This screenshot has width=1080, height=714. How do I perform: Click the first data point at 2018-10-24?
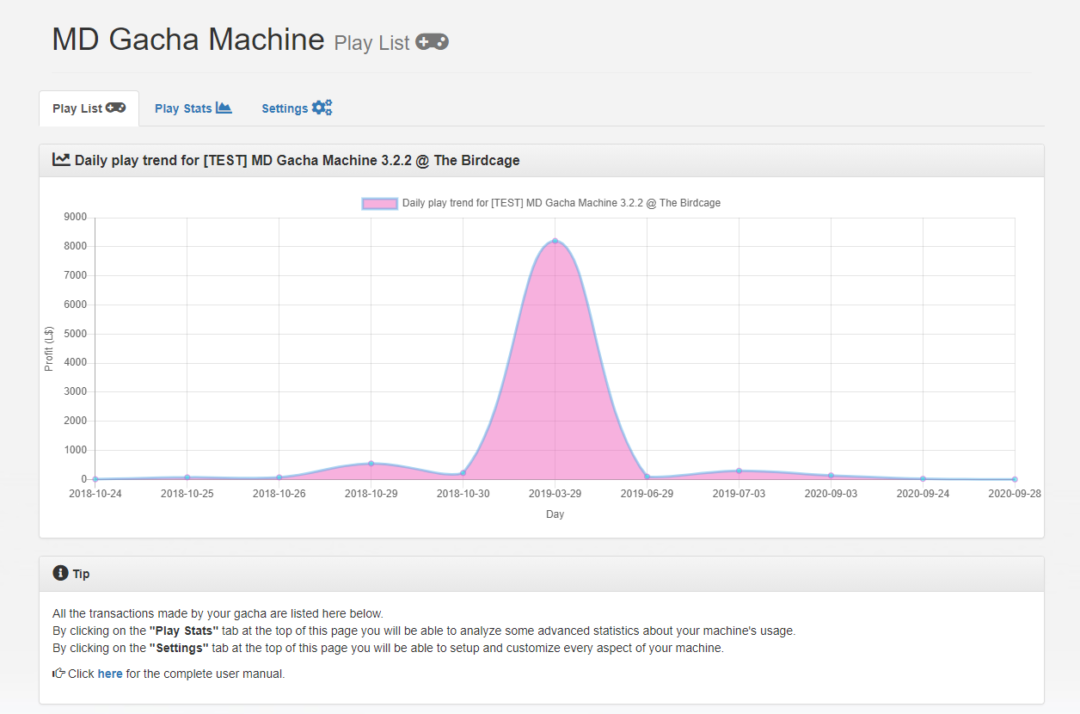[x=95, y=479]
